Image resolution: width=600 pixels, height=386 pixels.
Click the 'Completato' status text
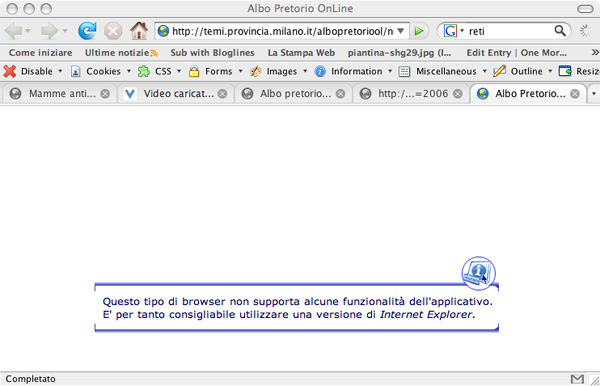tap(30, 379)
